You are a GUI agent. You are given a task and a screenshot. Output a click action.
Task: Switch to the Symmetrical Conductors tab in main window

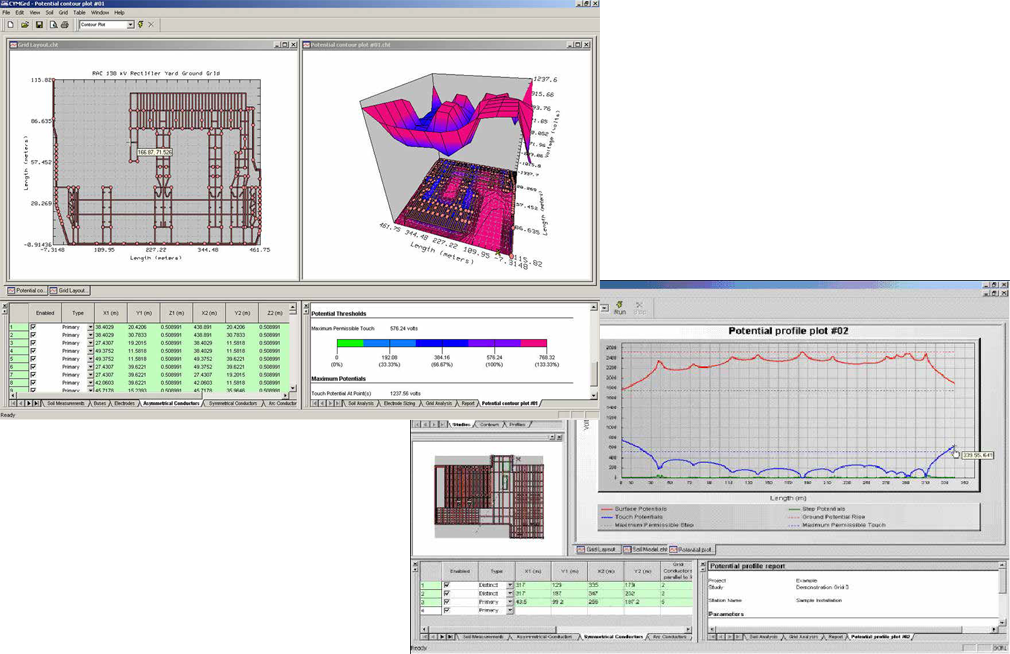233,403
